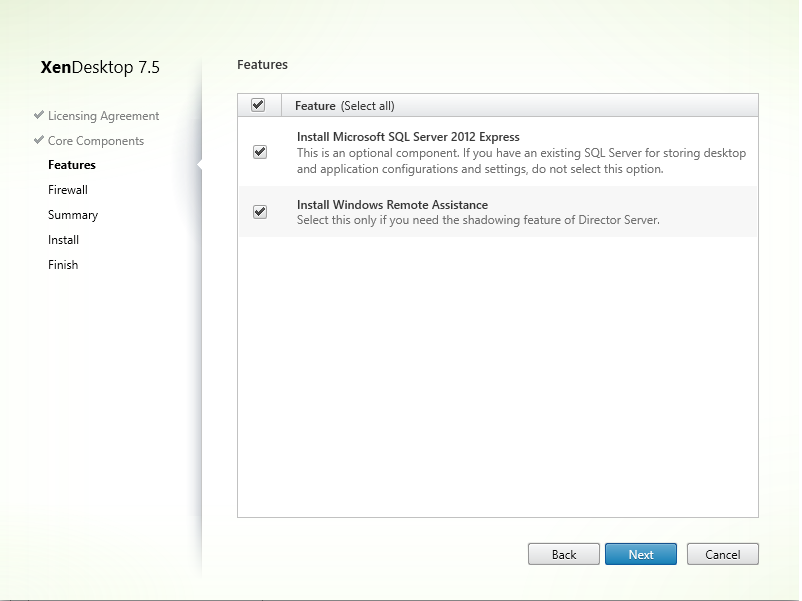Click the shadowing feature description text
This screenshot has width=802, height=601.
click(478, 220)
